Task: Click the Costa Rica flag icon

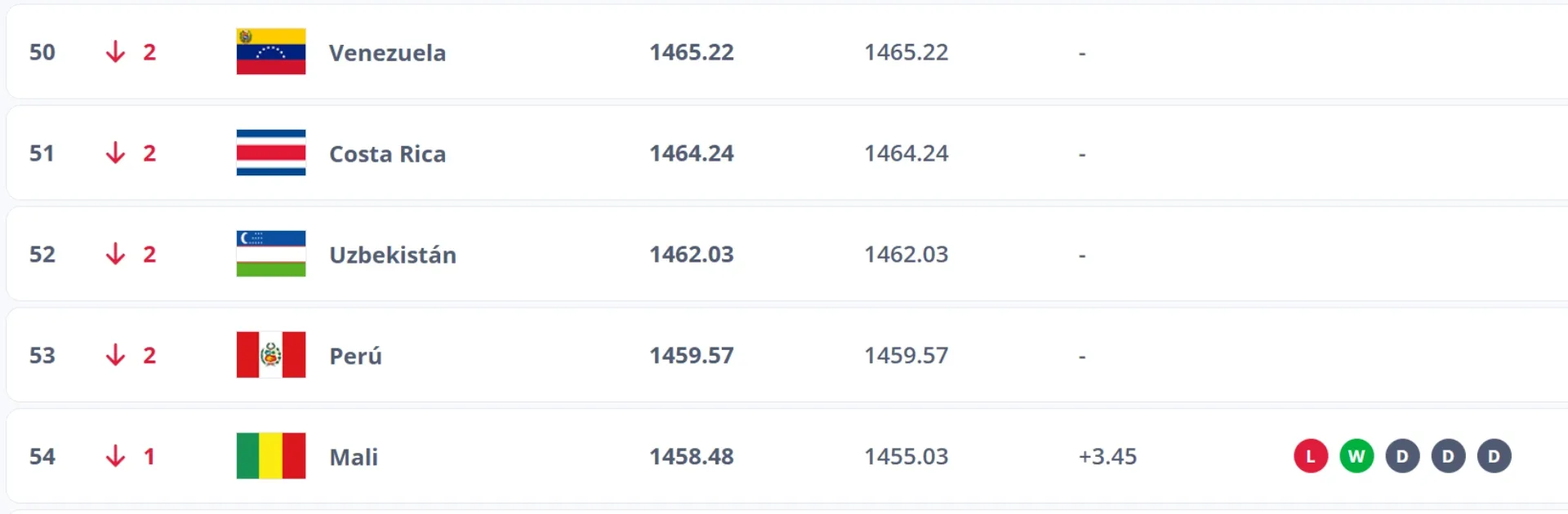Action: coord(271,153)
